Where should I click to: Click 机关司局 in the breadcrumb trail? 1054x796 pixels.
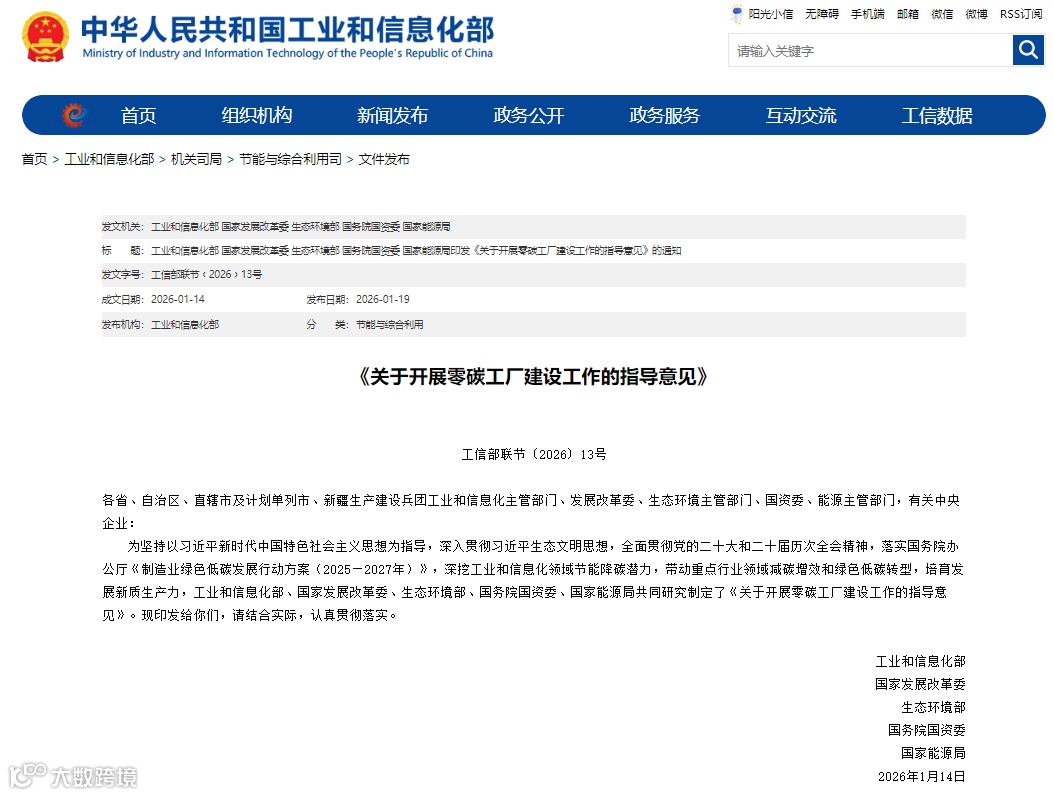point(195,158)
